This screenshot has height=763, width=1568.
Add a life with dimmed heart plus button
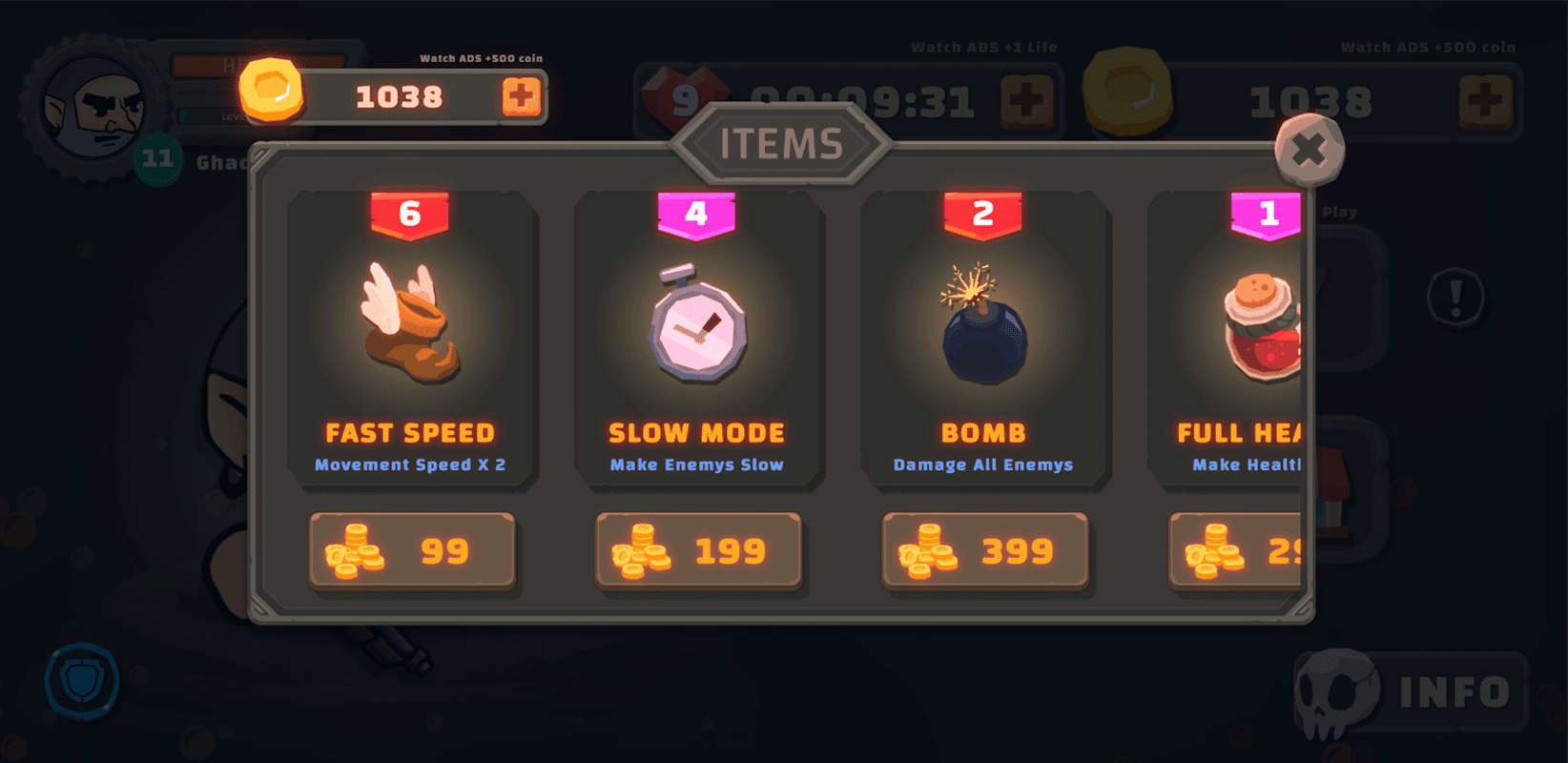tap(1027, 101)
